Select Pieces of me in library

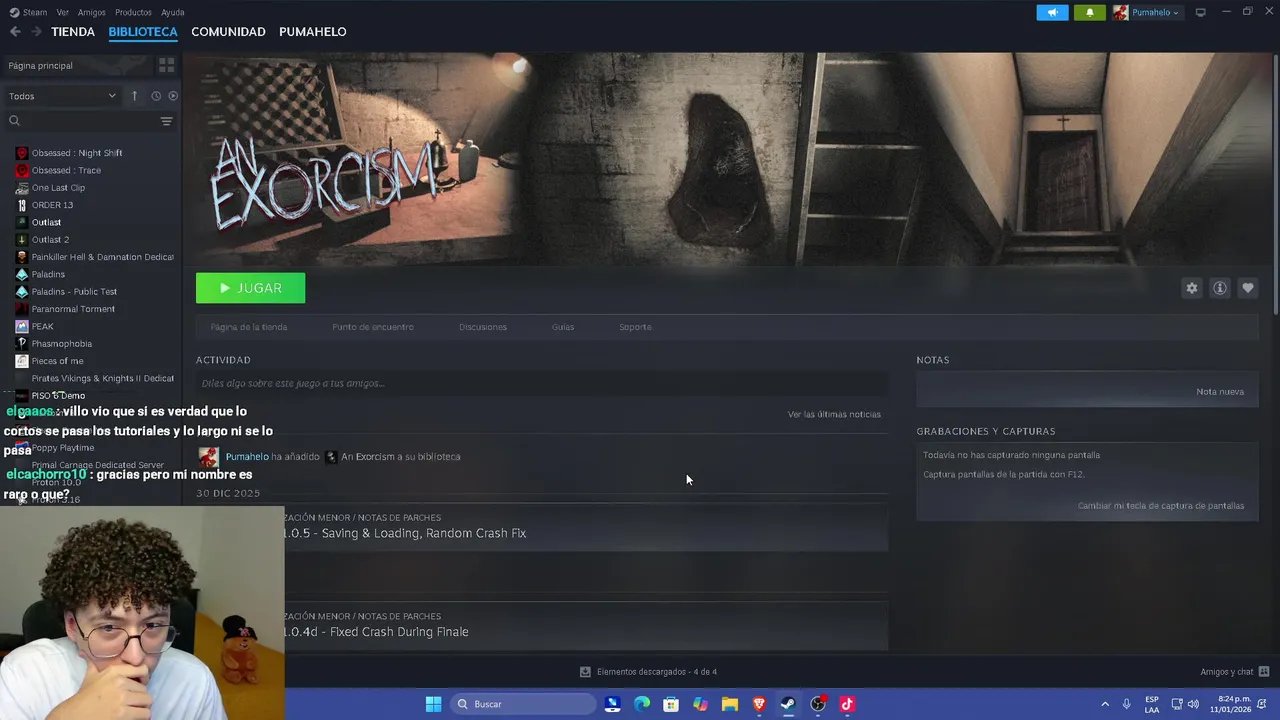(57, 361)
